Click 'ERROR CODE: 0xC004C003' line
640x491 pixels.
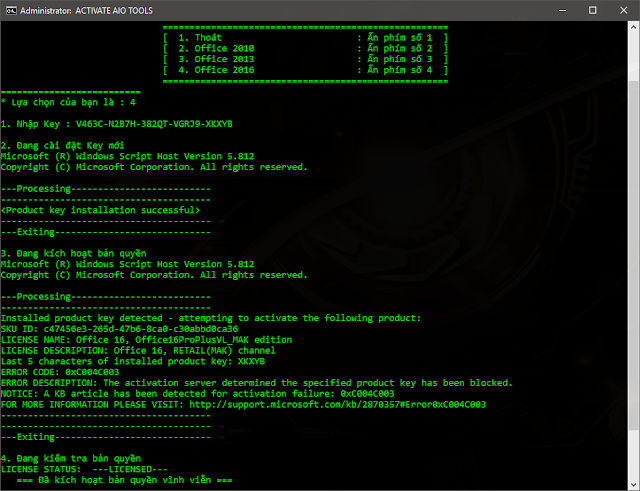(x=60, y=372)
